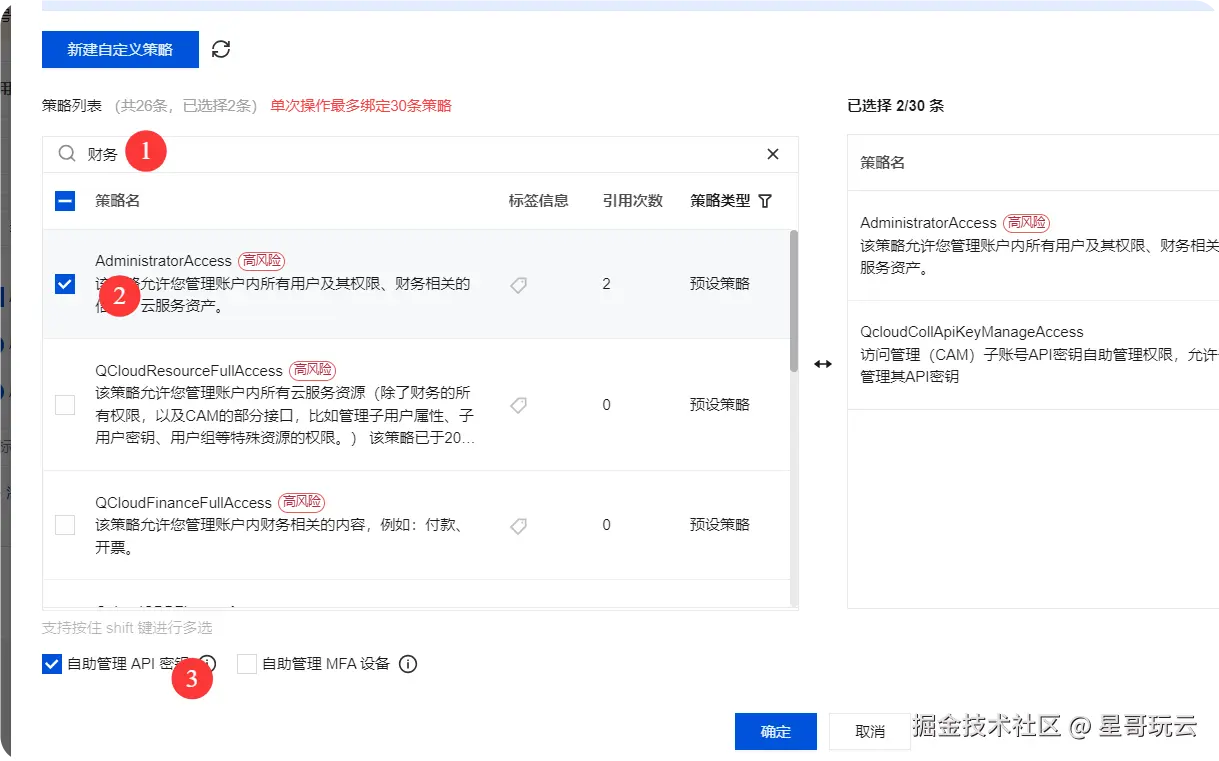The height and width of the screenshot is (761, 1219).
Task: Check the QCloudFinanceFullAccess policy checkbox
Action: [x=65, y=525]
